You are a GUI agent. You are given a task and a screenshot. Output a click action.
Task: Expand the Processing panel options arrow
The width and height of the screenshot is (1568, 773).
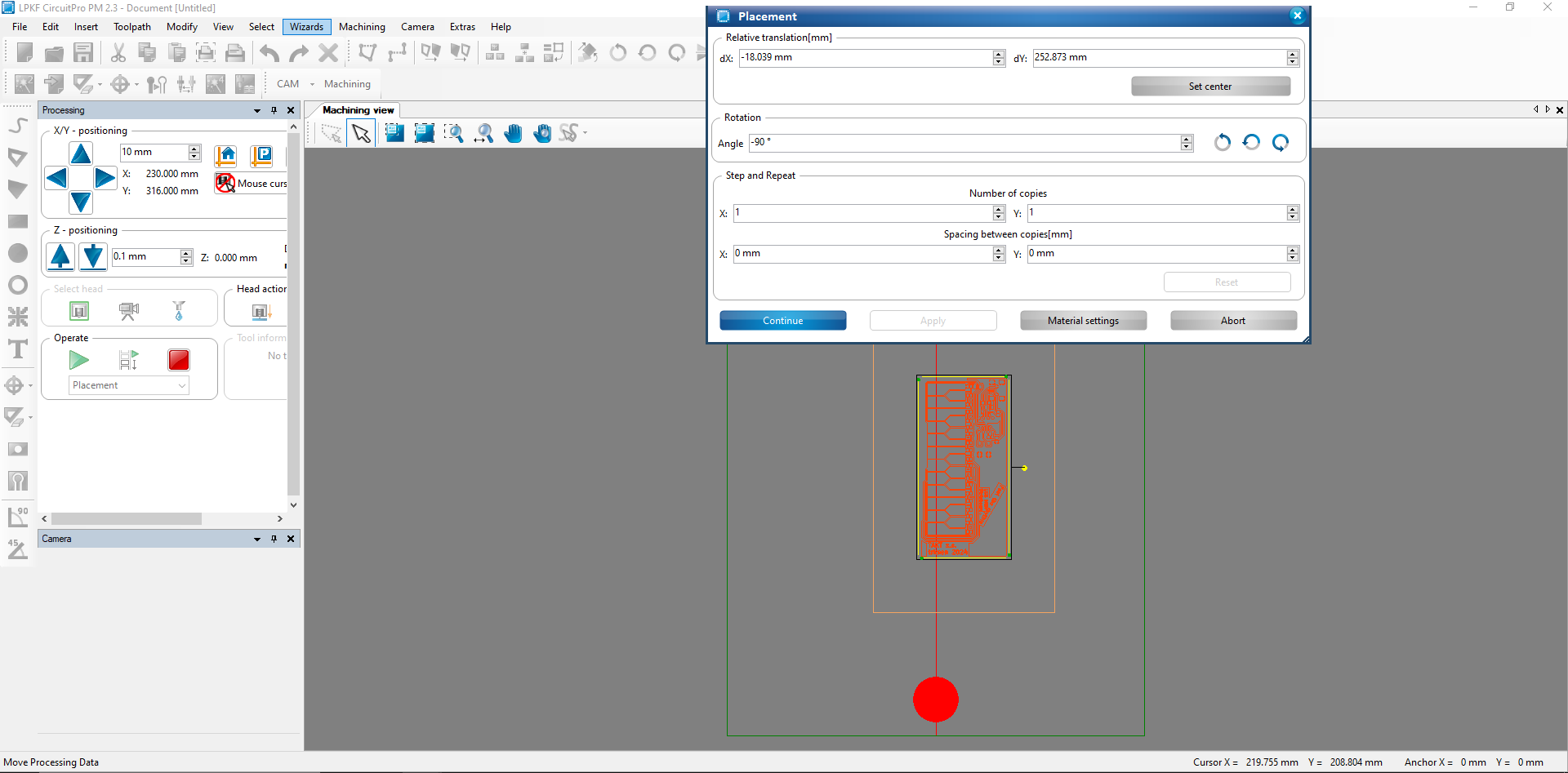(x=256, y=110)
